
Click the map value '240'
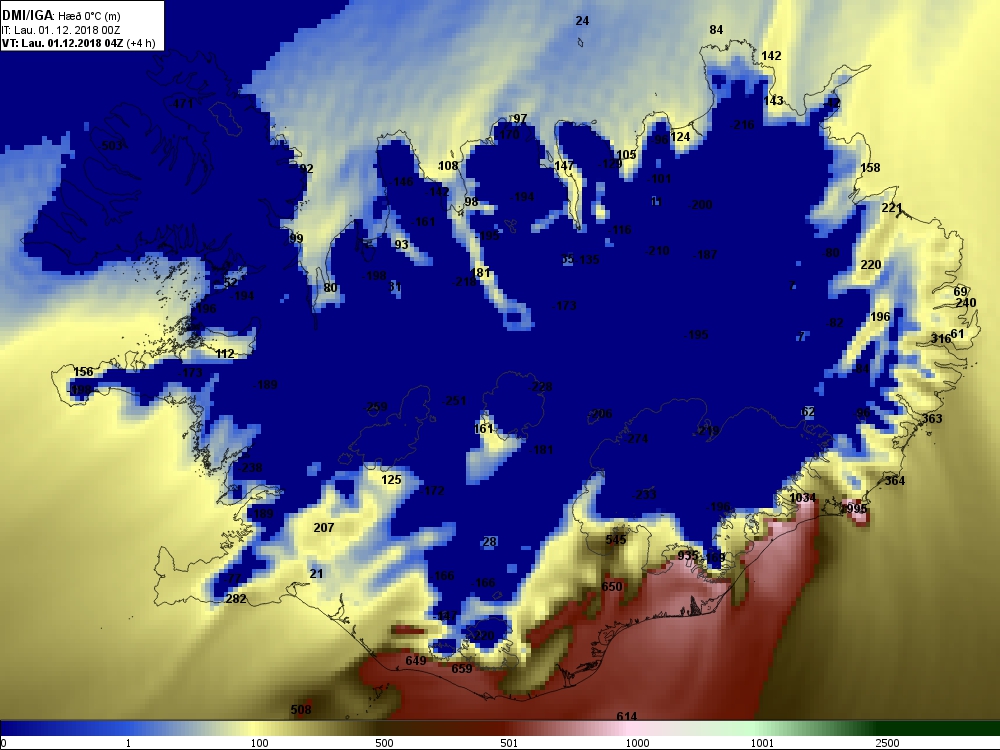[x=966, y=303]
